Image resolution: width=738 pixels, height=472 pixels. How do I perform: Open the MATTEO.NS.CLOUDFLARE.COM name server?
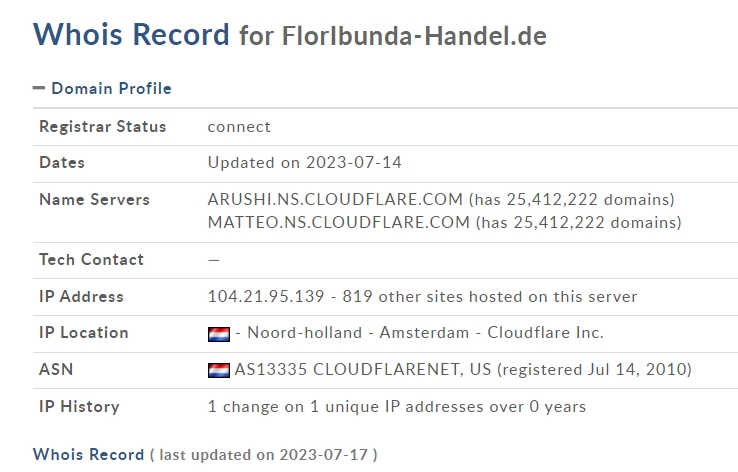[x=339, y=222]
